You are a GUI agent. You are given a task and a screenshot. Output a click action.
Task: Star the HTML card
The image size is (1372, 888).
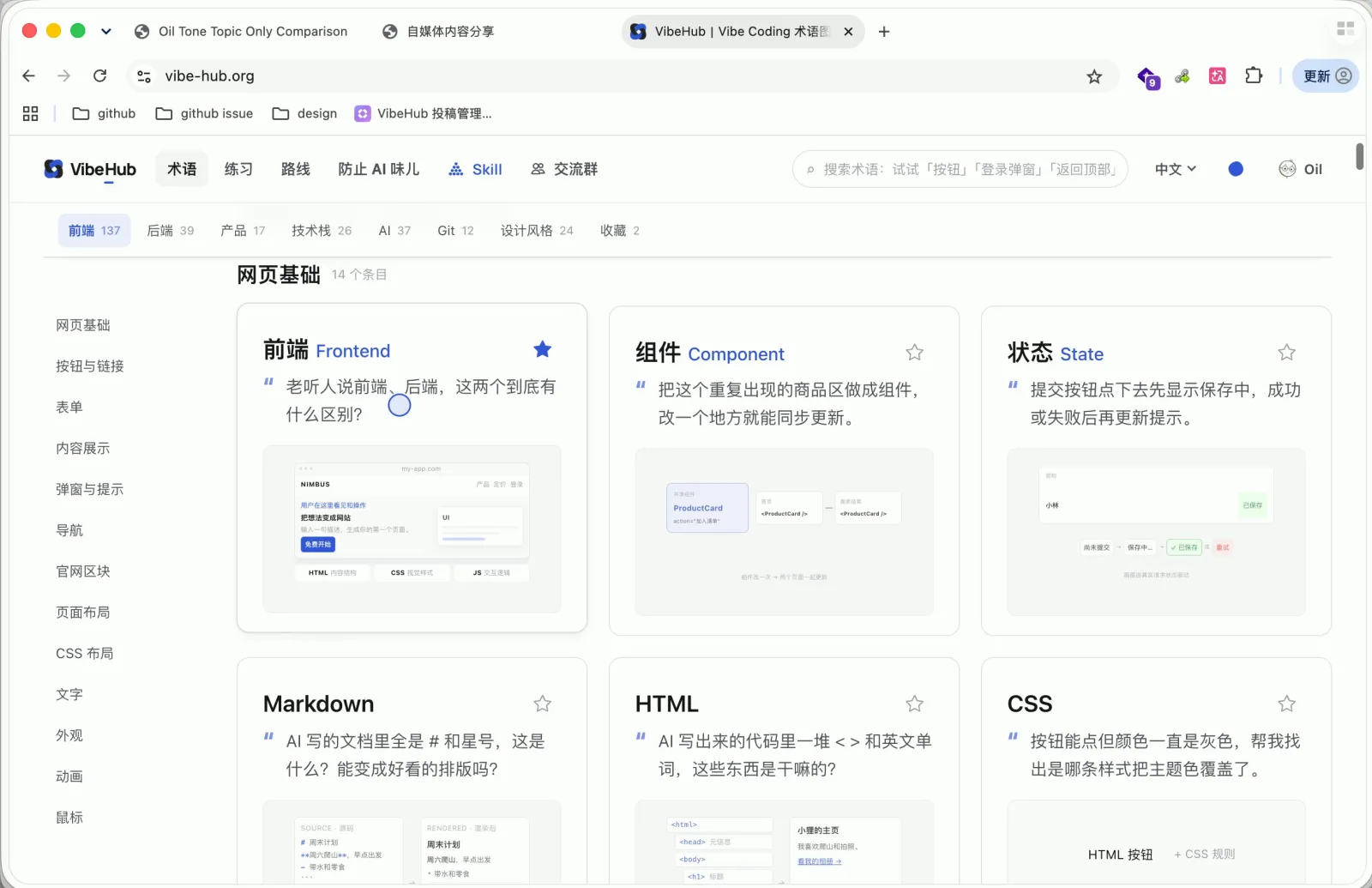(914, 704)
